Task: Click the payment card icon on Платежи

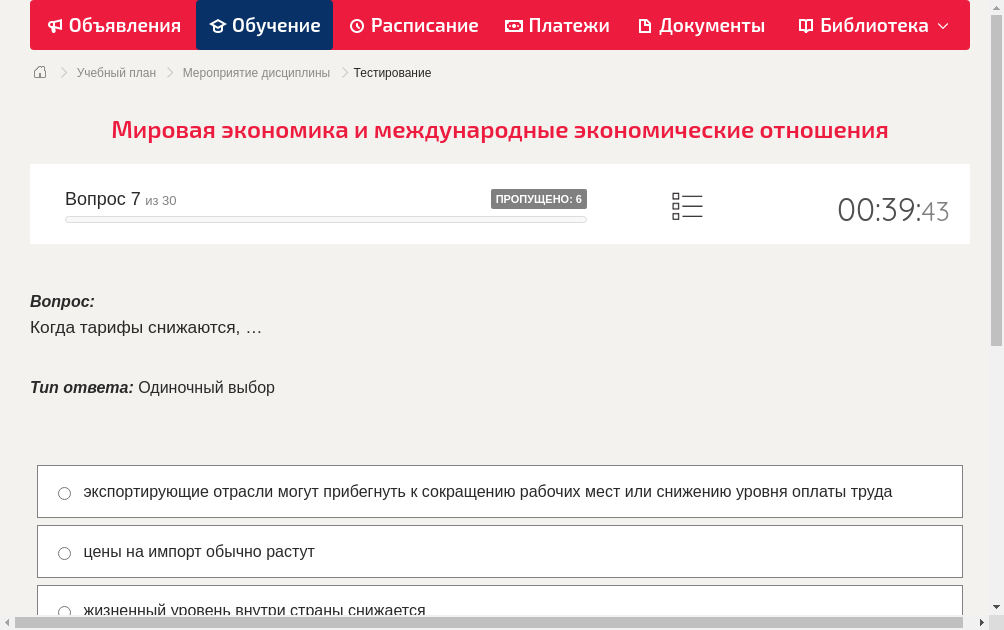Action: (x=515, y=25)
